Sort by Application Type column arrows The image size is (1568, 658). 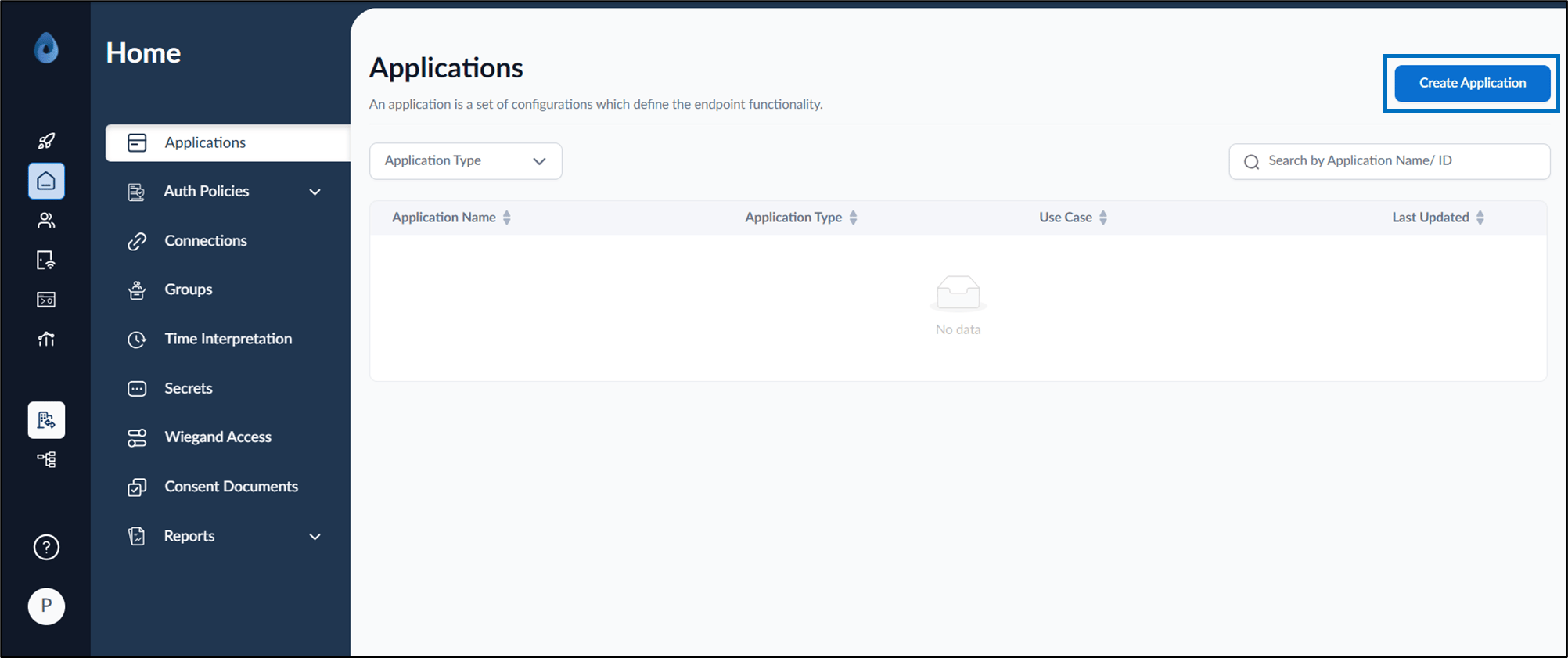pyautogui.click(x=853, y=218)
